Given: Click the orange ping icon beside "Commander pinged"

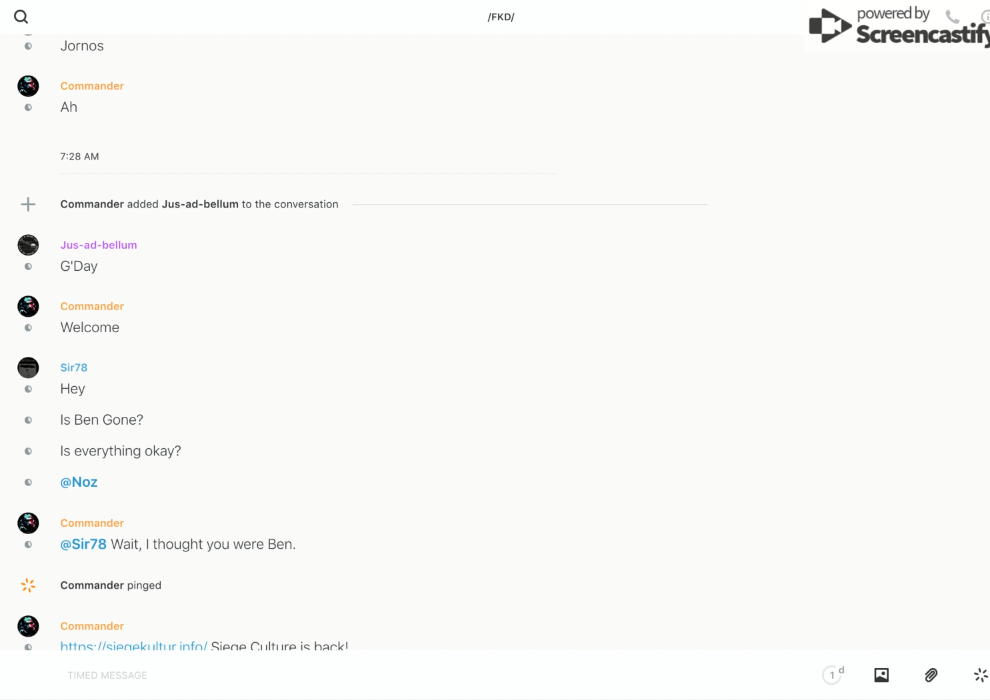Looking at the screenshot, I should click(x=28, y=585).
